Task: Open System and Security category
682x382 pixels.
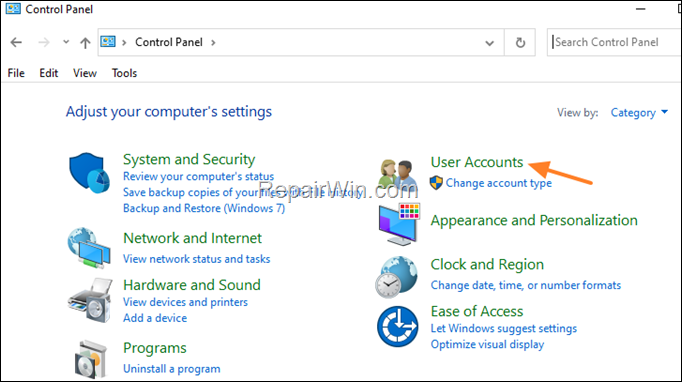Action: (189, 159)
